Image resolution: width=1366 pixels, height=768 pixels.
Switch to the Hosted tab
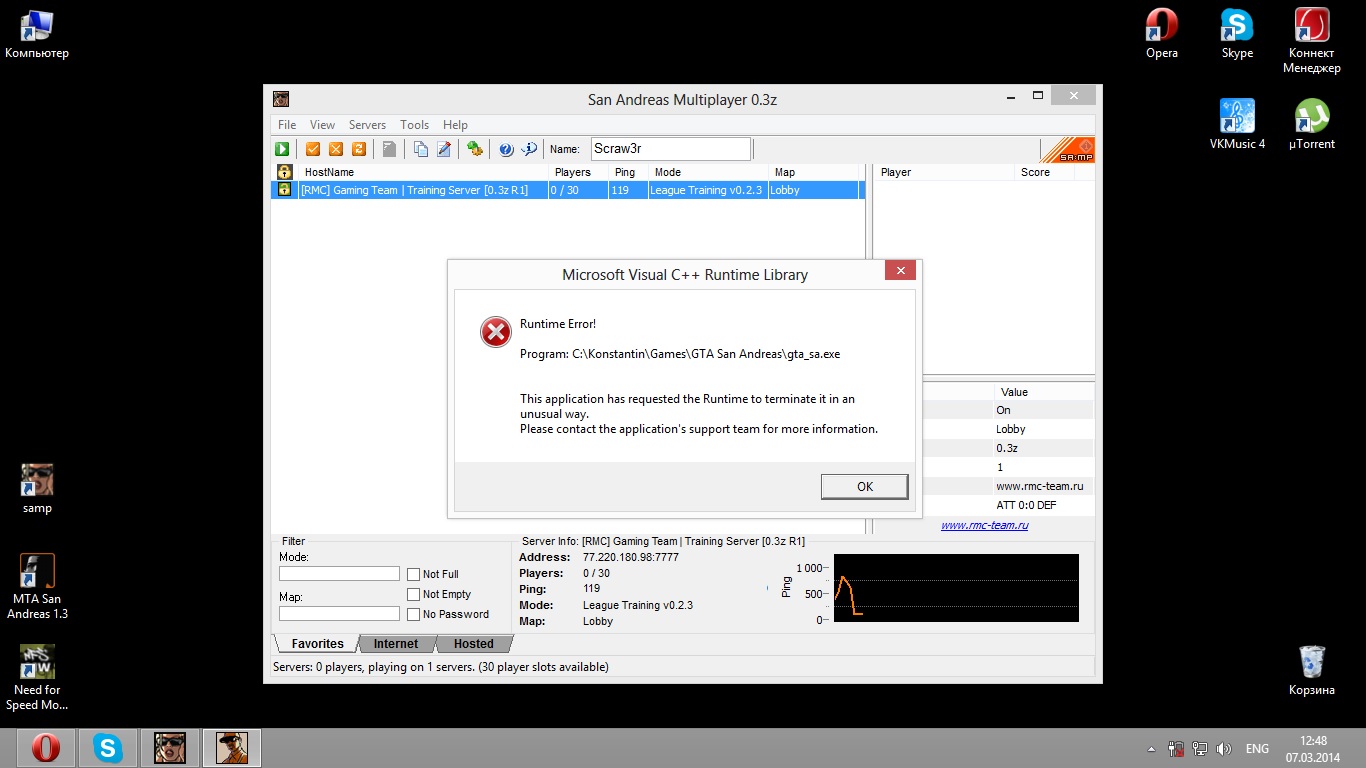[473, 644]
